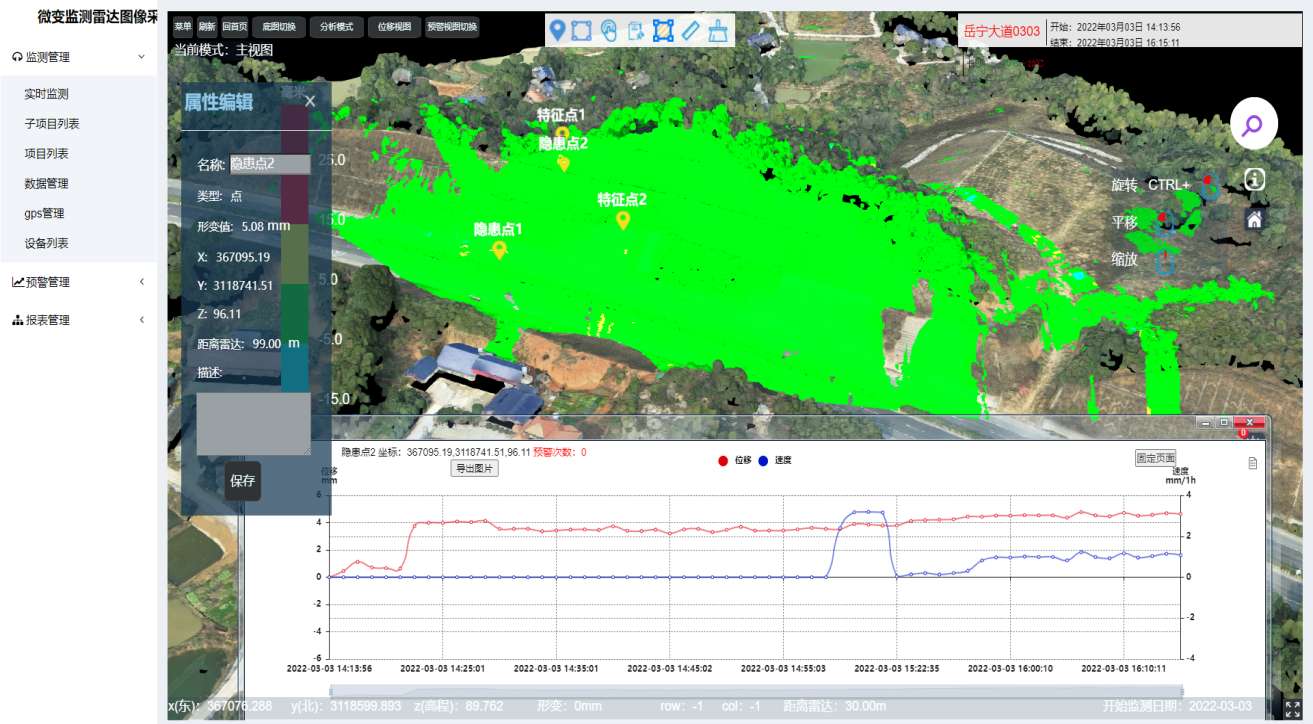Click the 特征点2 map marker
1313x724 pixels.
(x=622, y=220)
